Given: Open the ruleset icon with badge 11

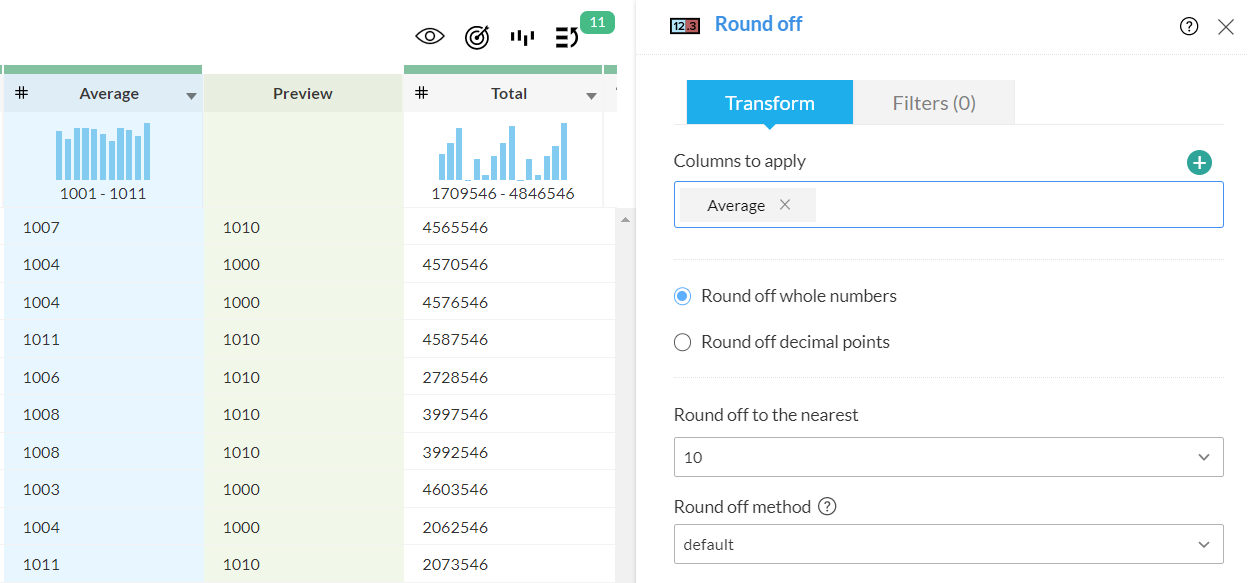Looking at the screenshot, I should pos(567,38).
